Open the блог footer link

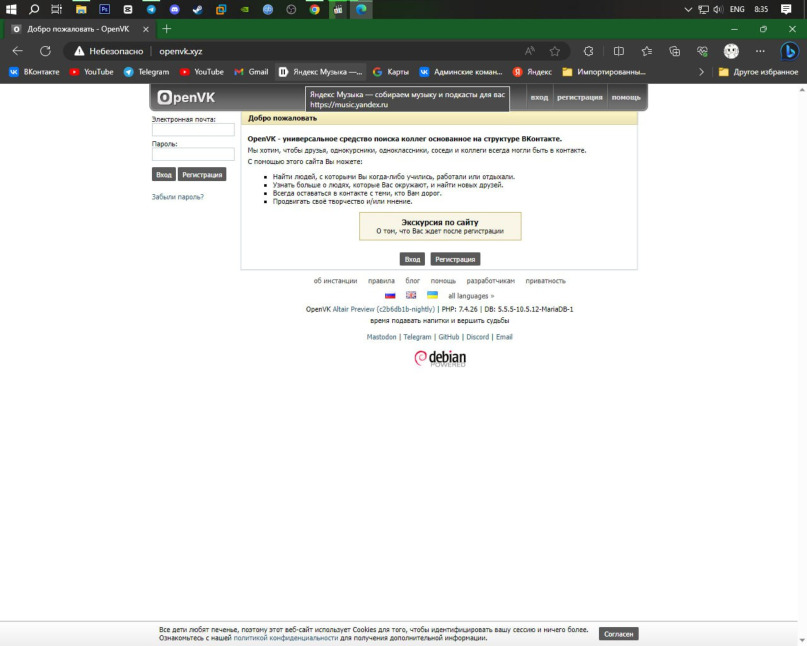[x=412, y=281]
